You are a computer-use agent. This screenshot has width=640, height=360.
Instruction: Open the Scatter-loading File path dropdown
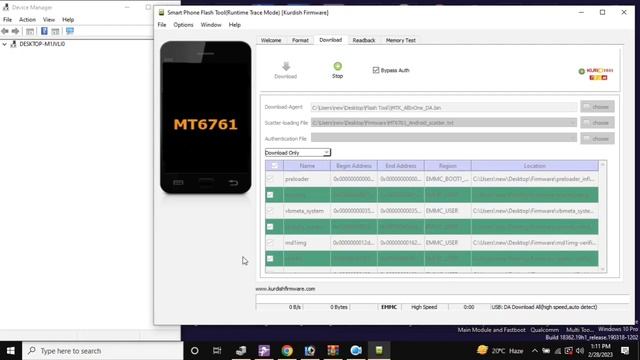tap(573, 122)
